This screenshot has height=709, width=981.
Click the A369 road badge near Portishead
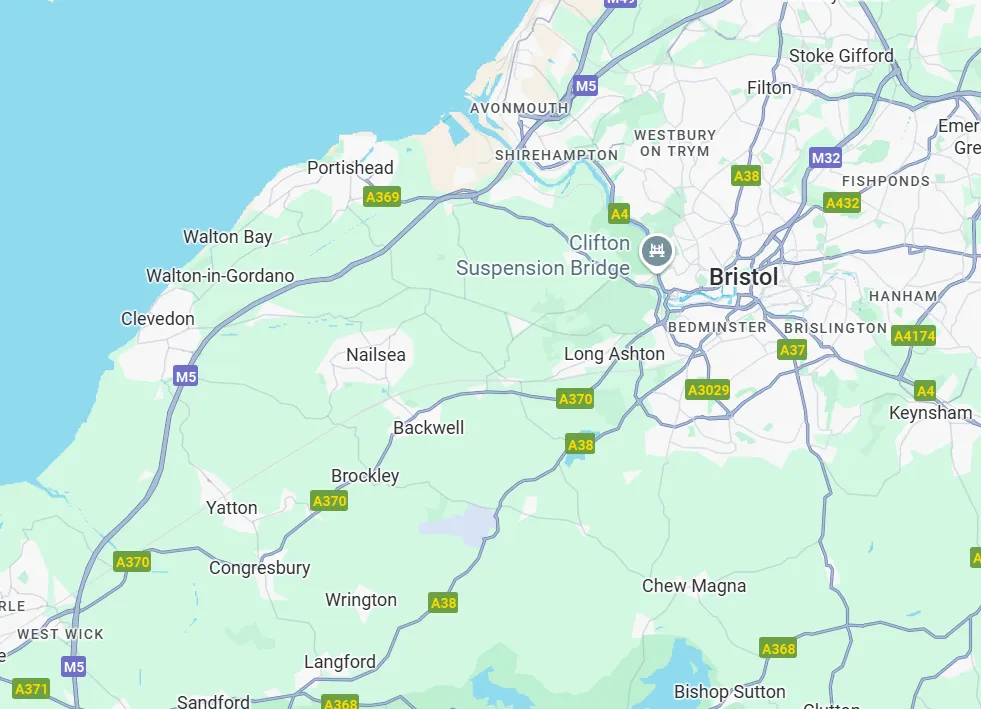[382, 197]
